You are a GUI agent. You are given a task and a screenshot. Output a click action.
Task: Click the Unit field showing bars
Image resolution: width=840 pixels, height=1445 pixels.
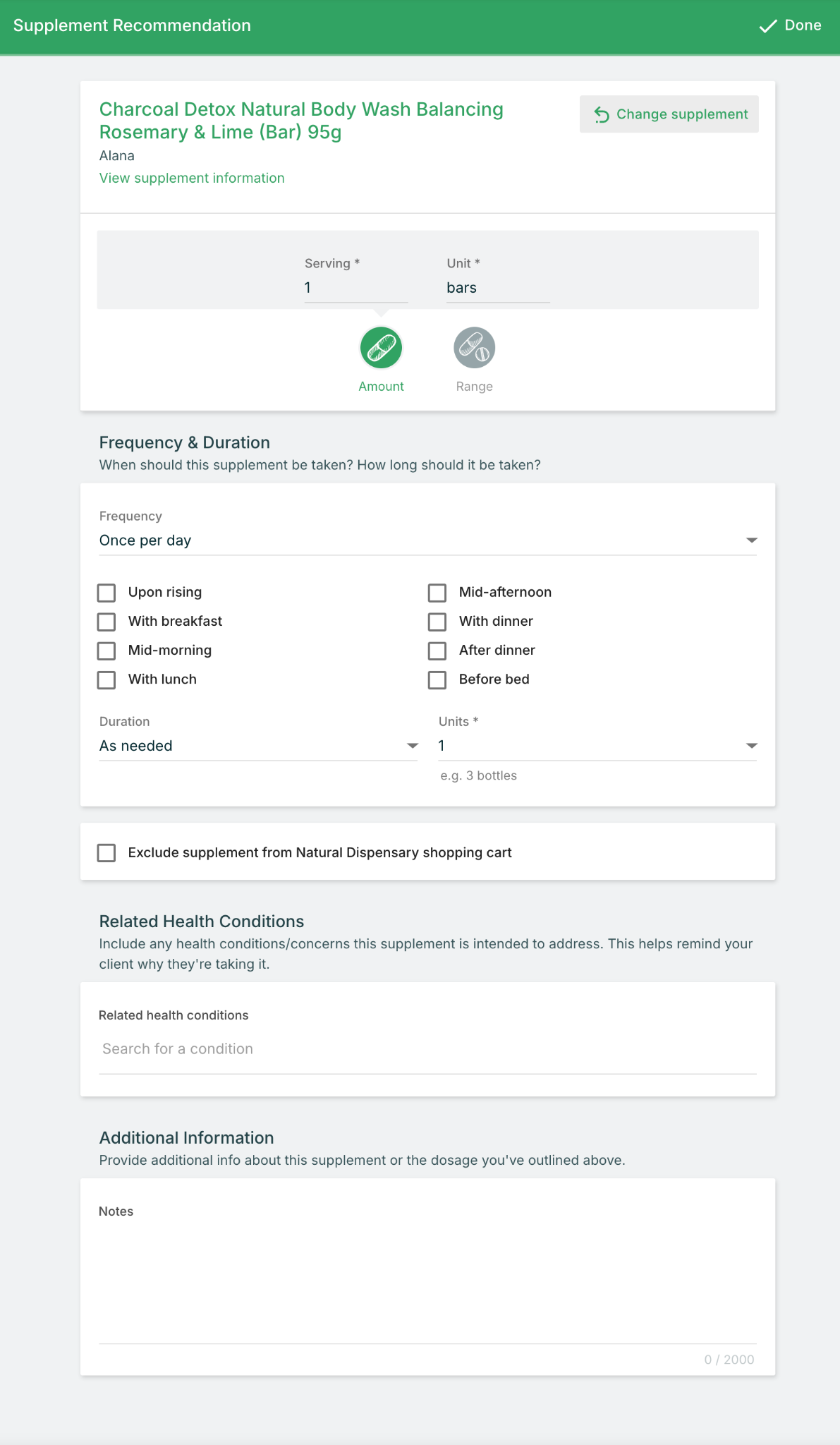click(497, 288)
